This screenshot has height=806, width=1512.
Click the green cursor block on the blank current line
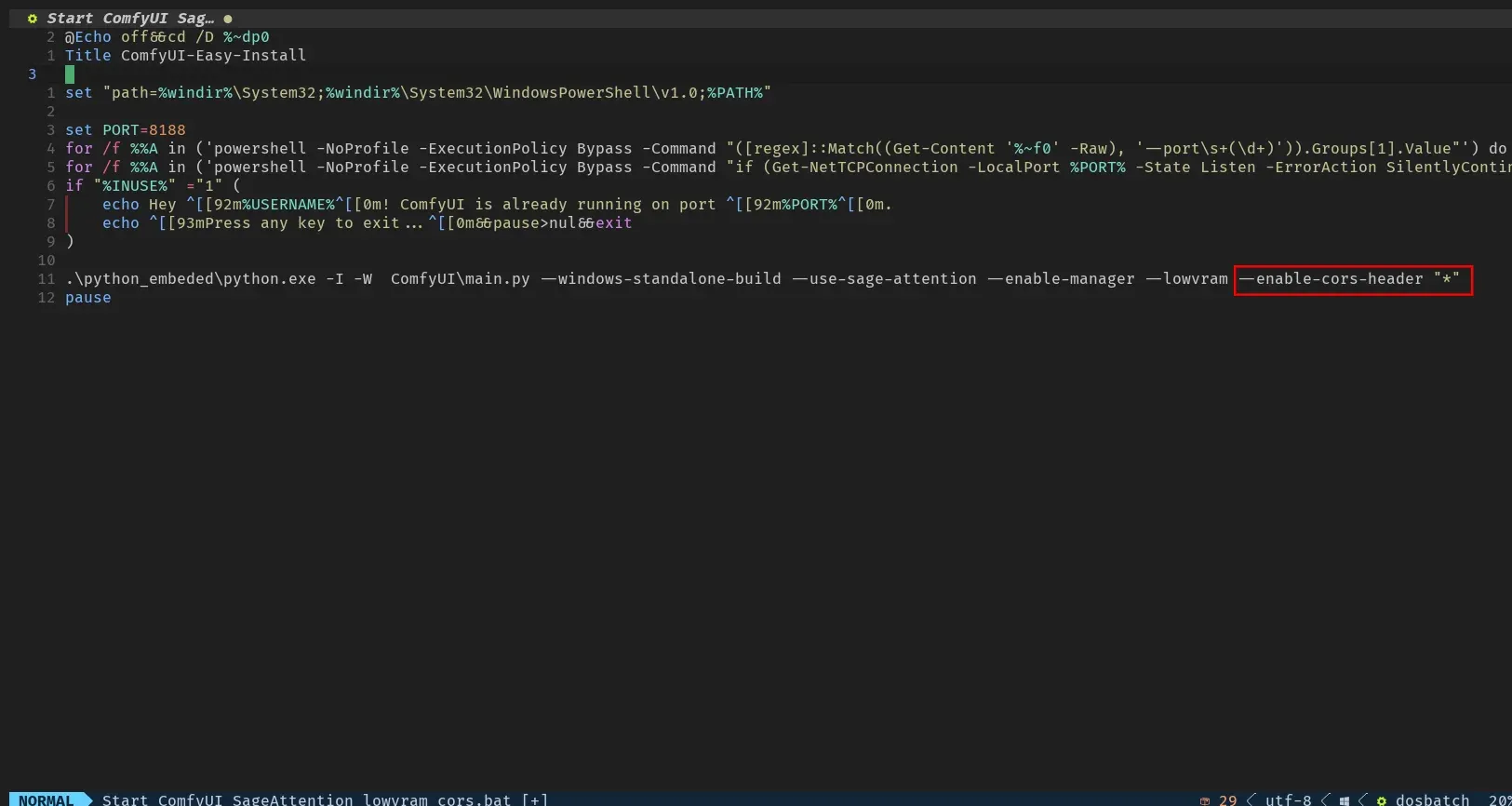coord(70,74)
